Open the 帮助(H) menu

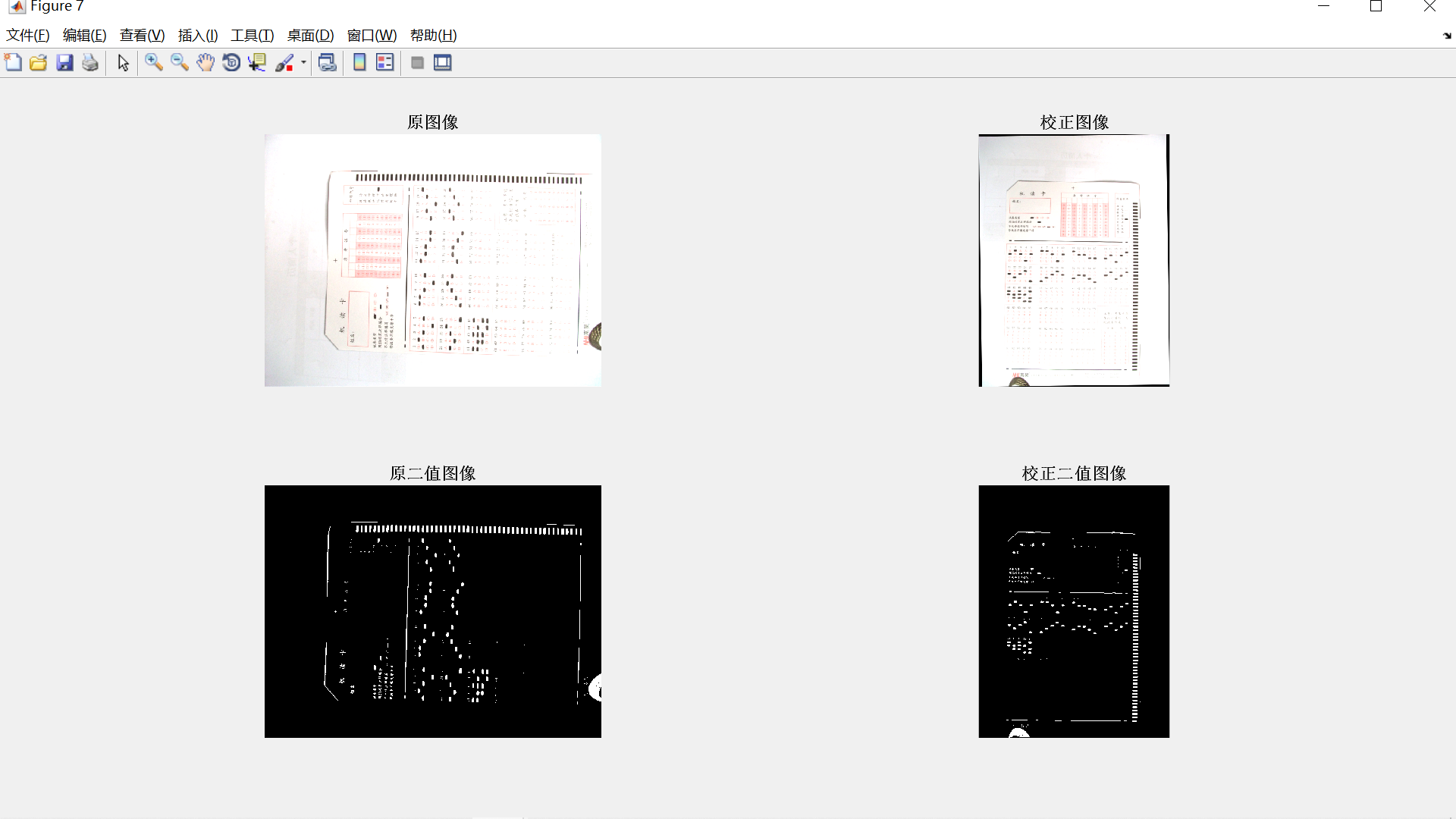point(434,36)
